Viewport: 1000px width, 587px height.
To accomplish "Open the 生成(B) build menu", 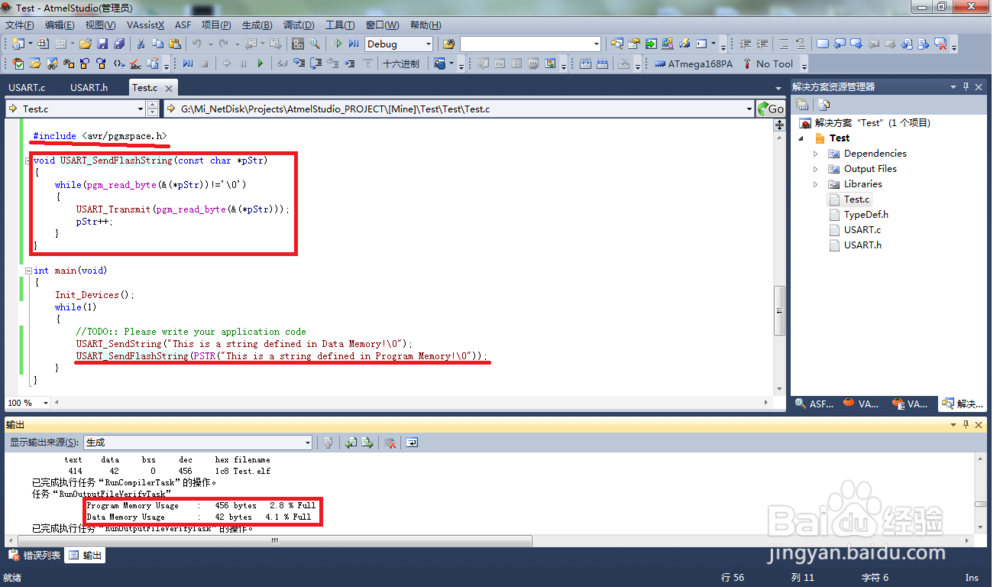I will [256, 25].
